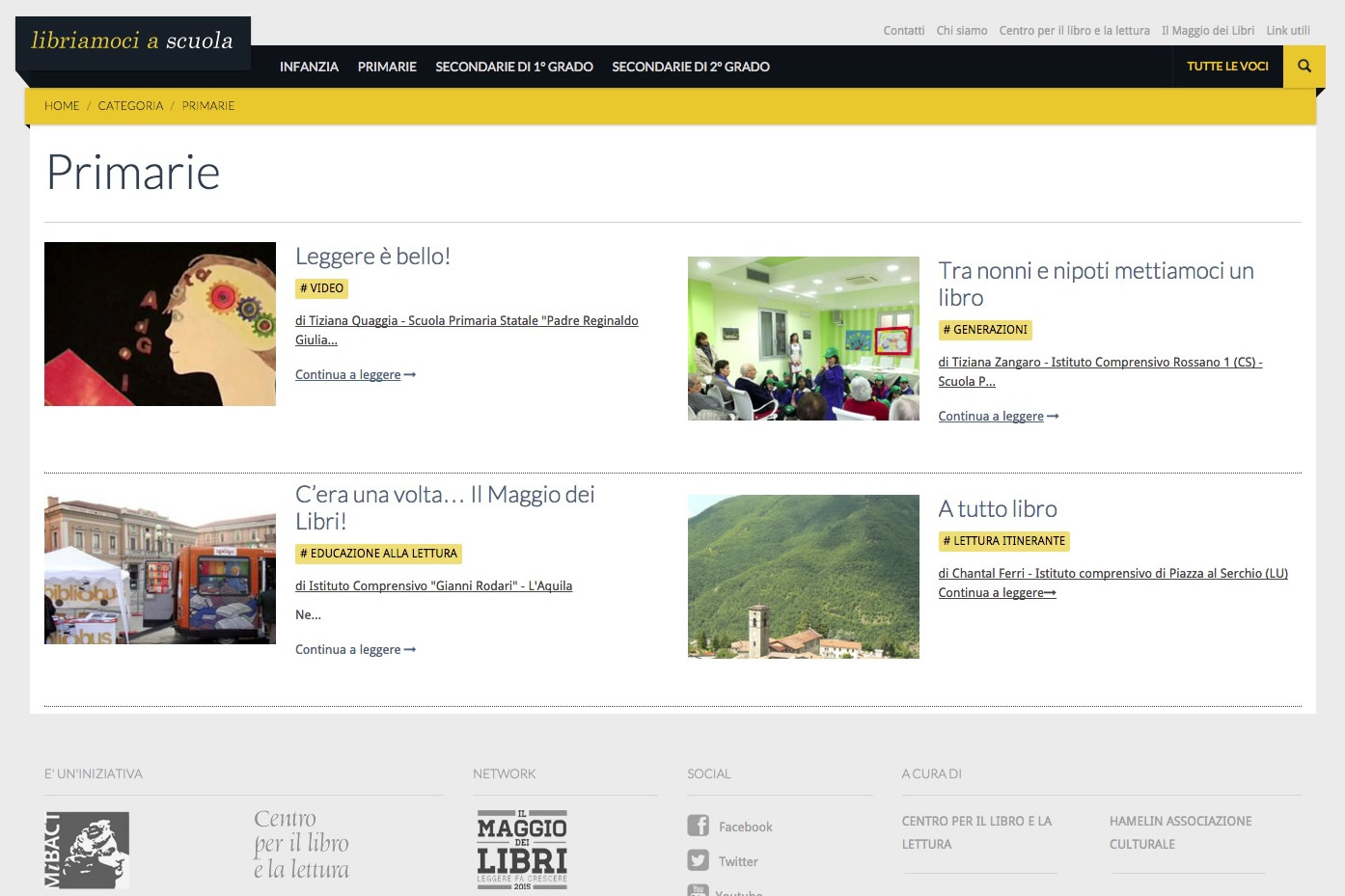This screenshot has height=896, width=1345.
Task: Open Centro per il libro e la lettura link
Action: (1075, 31)
